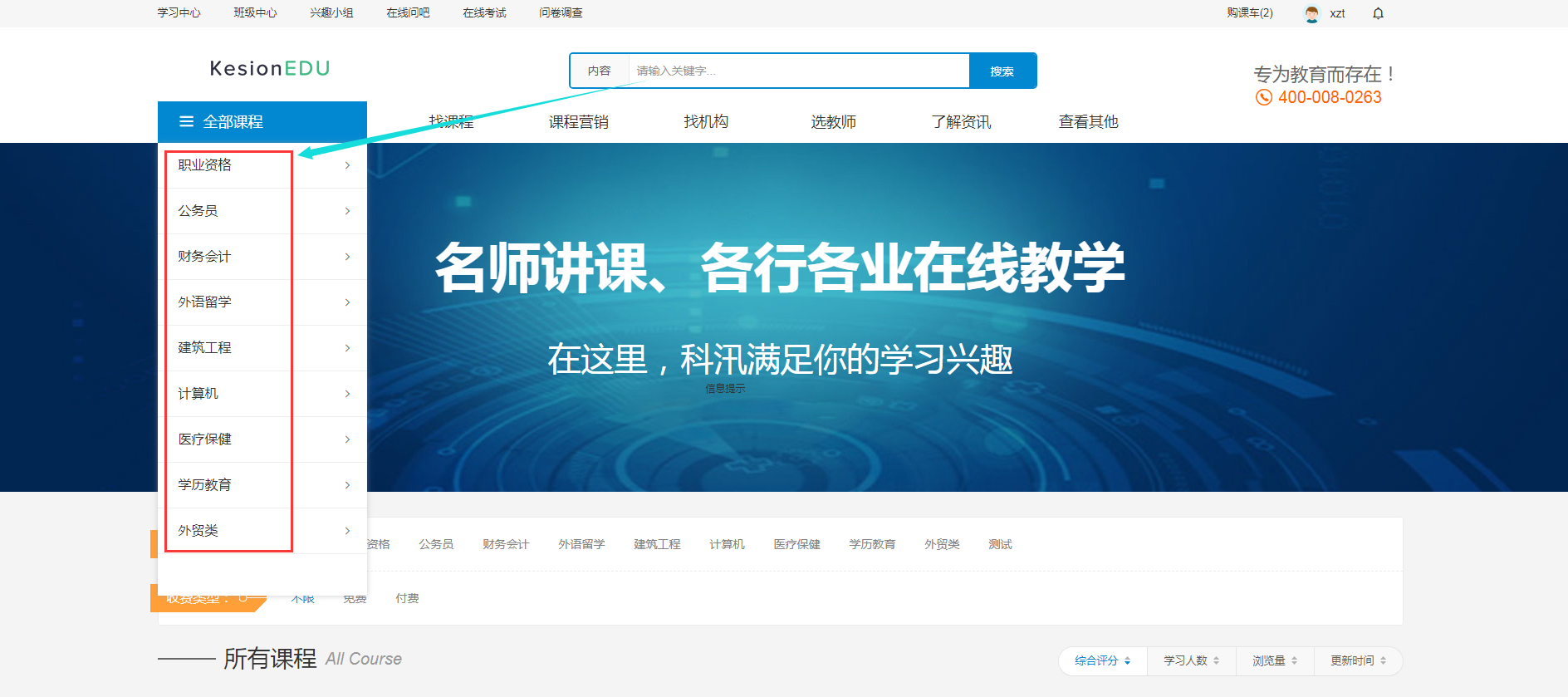Expand the 职业资格 category chevron
The width and height of the screenshot is (1568, 697).
click(x=347, y=165)
